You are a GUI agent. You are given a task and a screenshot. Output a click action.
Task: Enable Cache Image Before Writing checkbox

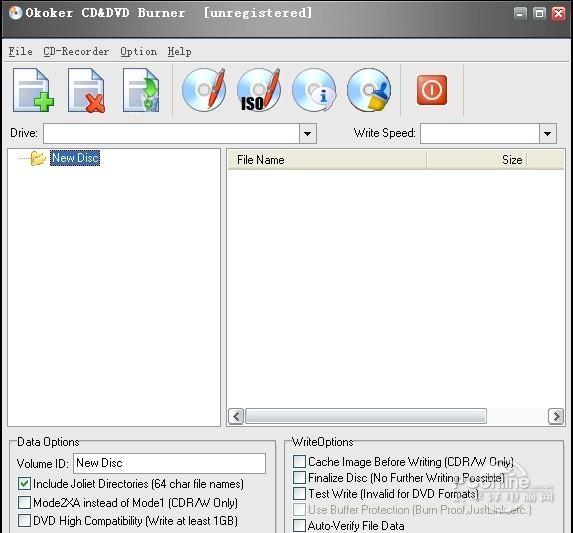299,461
